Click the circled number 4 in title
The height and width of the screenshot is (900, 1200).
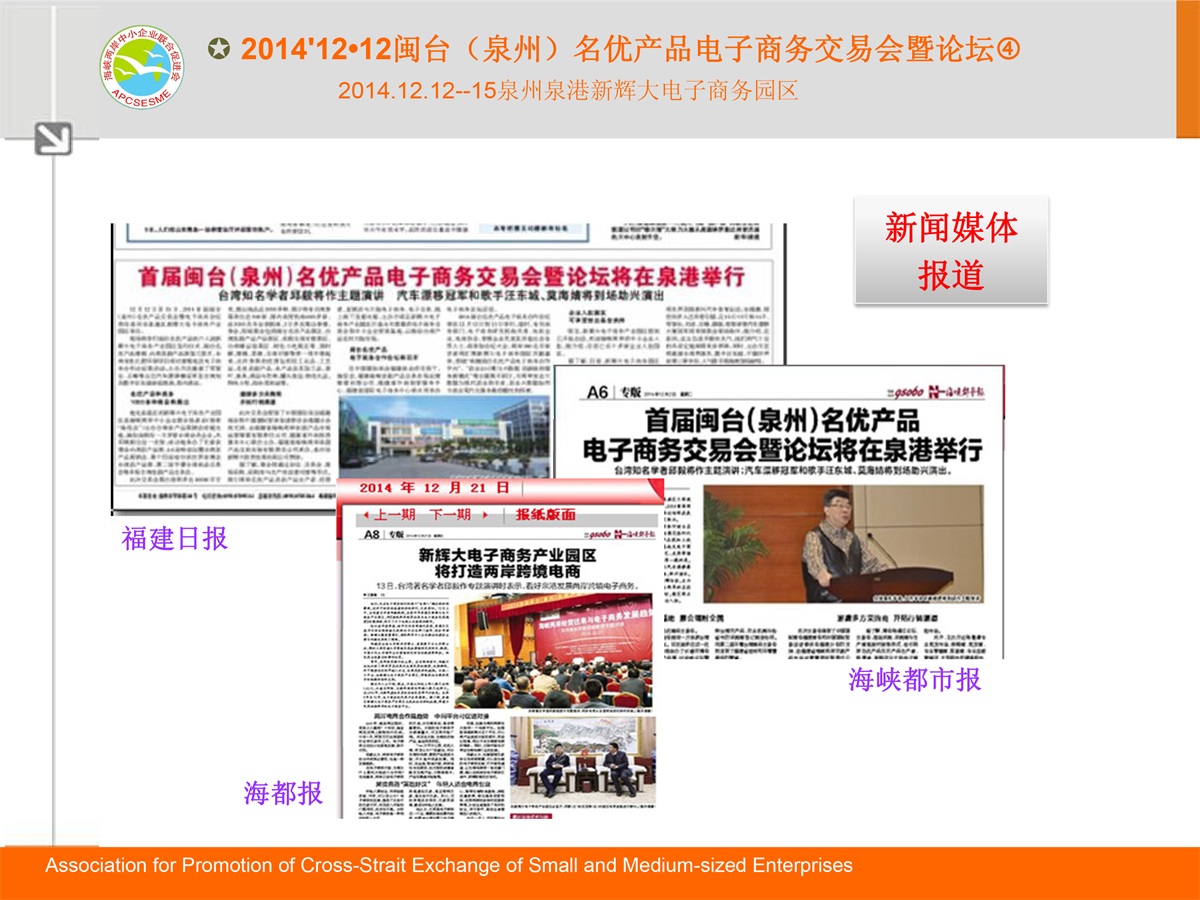[1009, 48]
